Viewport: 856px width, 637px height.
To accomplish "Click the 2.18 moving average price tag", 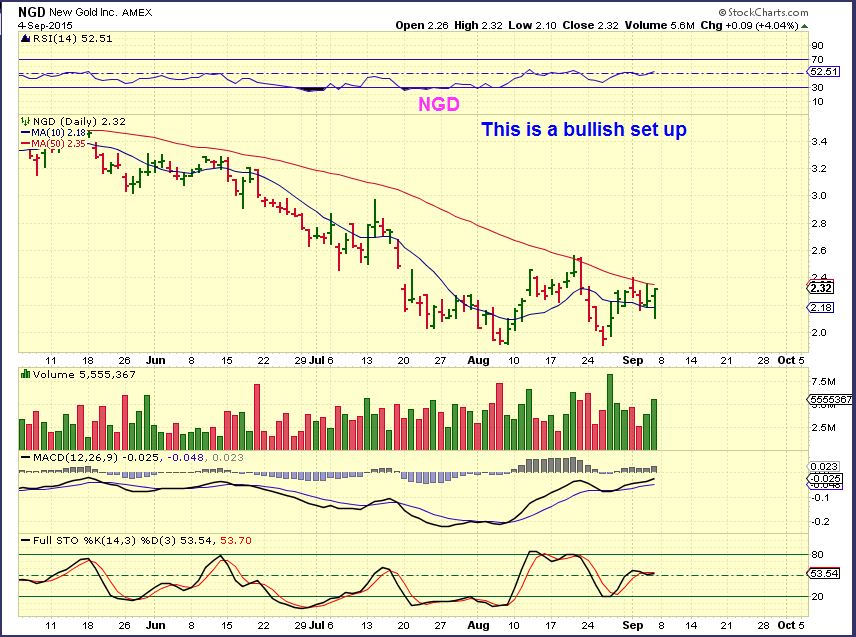I will pos(821,308).
